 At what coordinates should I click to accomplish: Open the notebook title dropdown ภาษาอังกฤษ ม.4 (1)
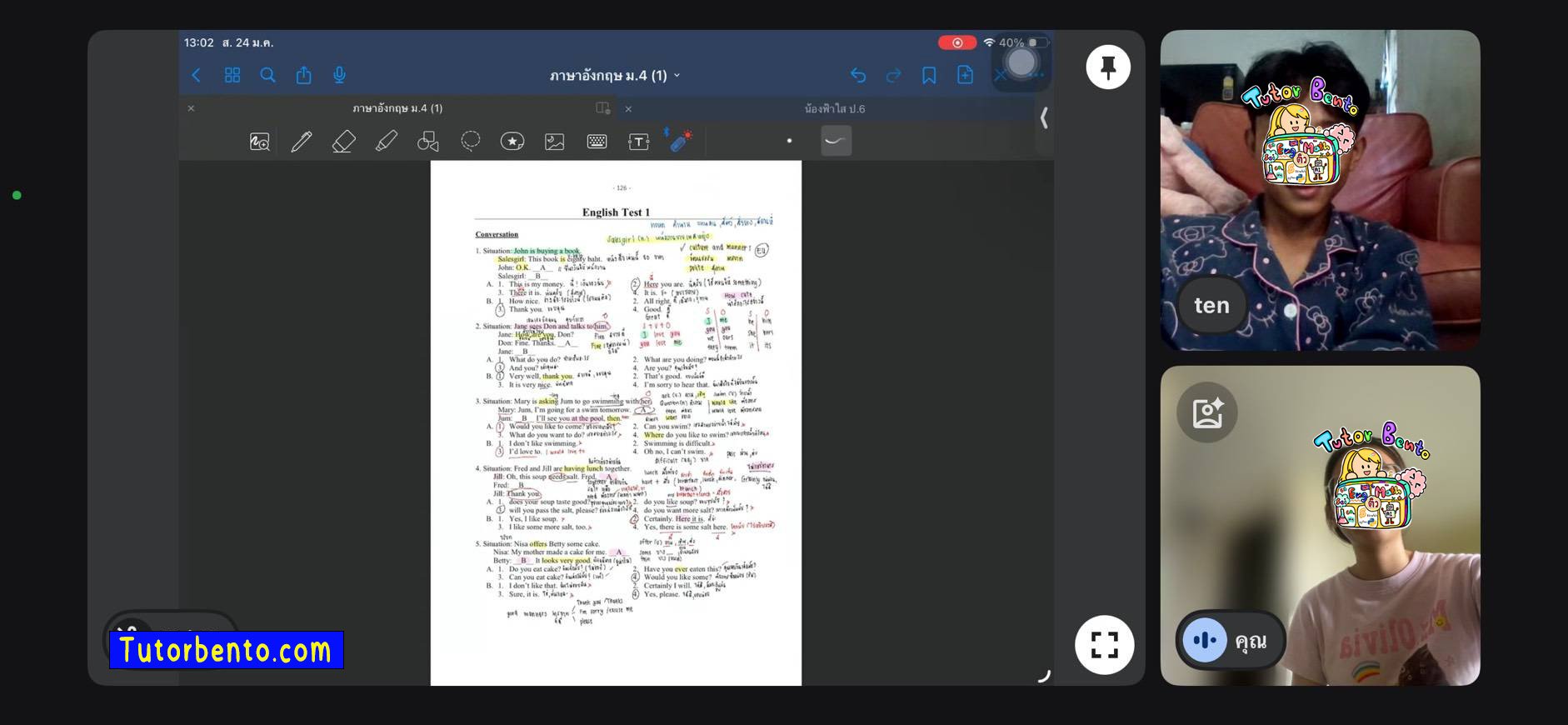[615, 75]
